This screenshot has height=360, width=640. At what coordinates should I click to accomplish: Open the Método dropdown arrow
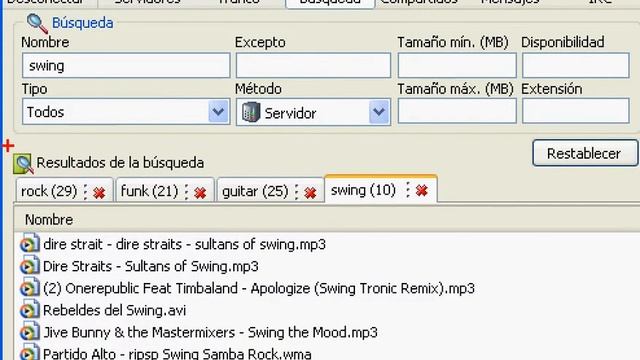pyautogui.click(x=379, y=111)
